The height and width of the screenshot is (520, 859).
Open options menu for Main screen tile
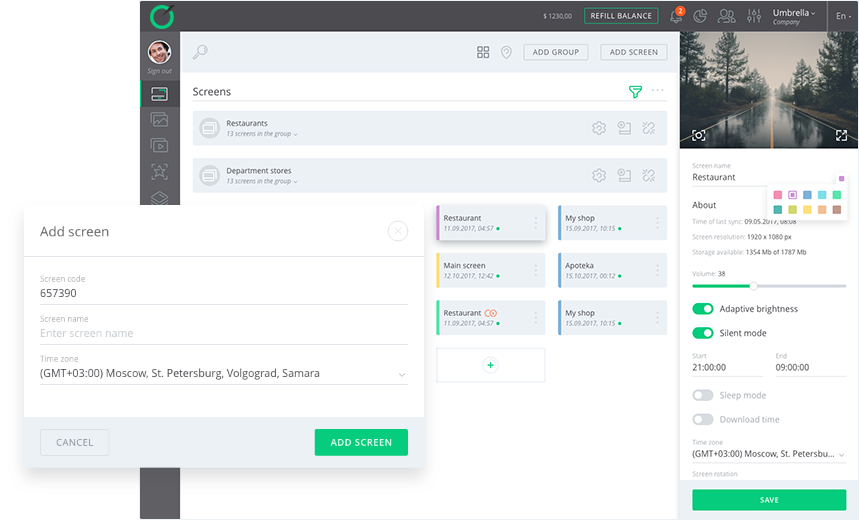(x=535, y=270)
